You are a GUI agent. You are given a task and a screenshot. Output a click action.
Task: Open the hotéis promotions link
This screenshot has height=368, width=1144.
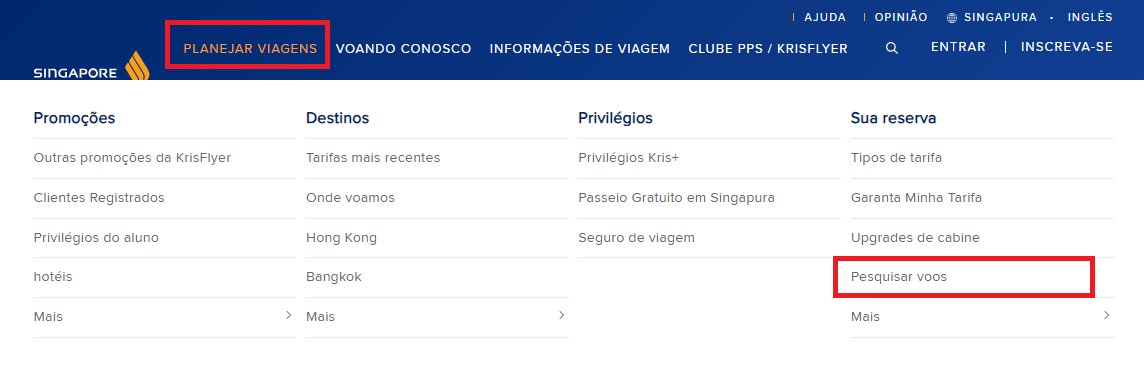(x=53, y=277)
